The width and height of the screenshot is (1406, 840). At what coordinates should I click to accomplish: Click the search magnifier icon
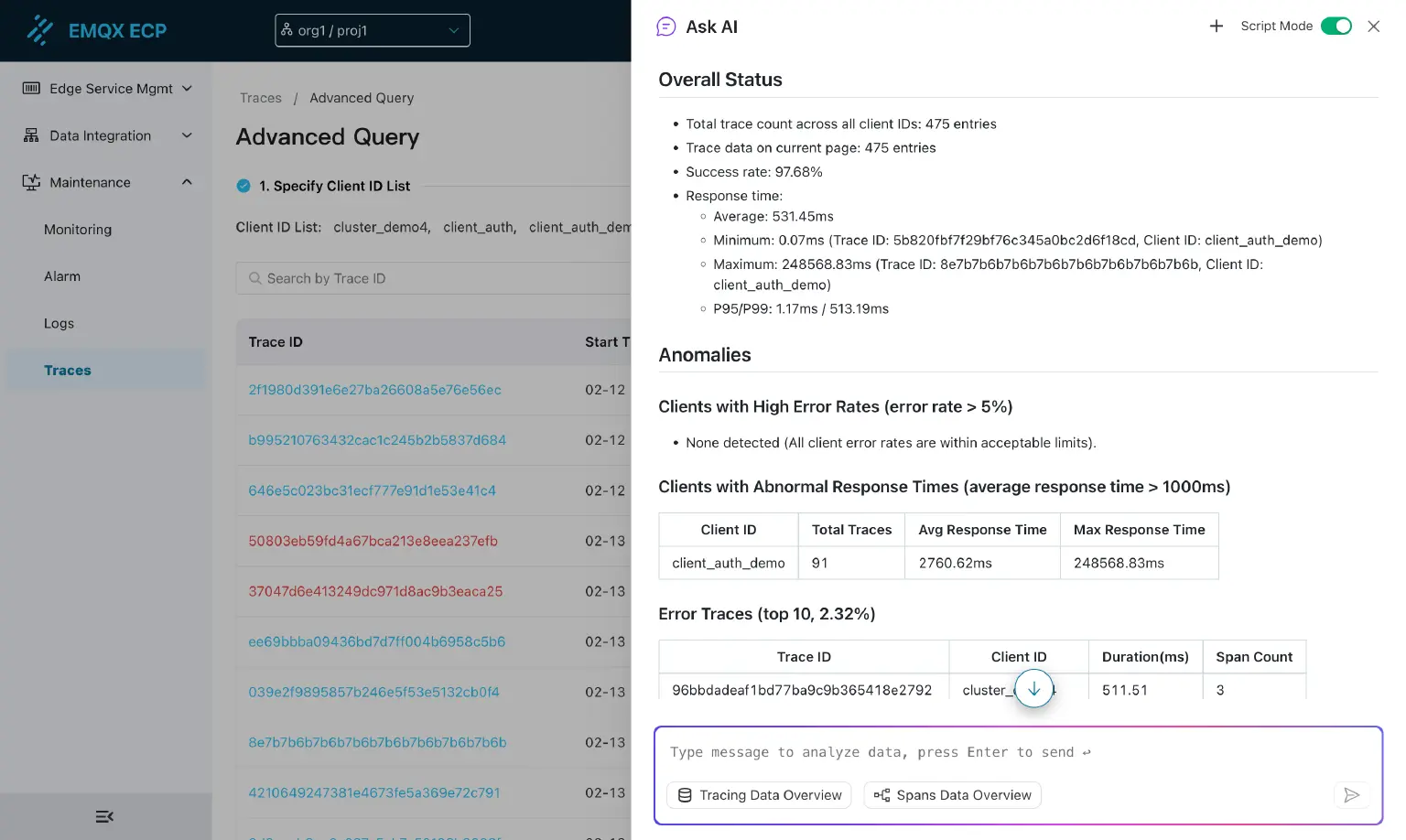(x=254, y=278)
